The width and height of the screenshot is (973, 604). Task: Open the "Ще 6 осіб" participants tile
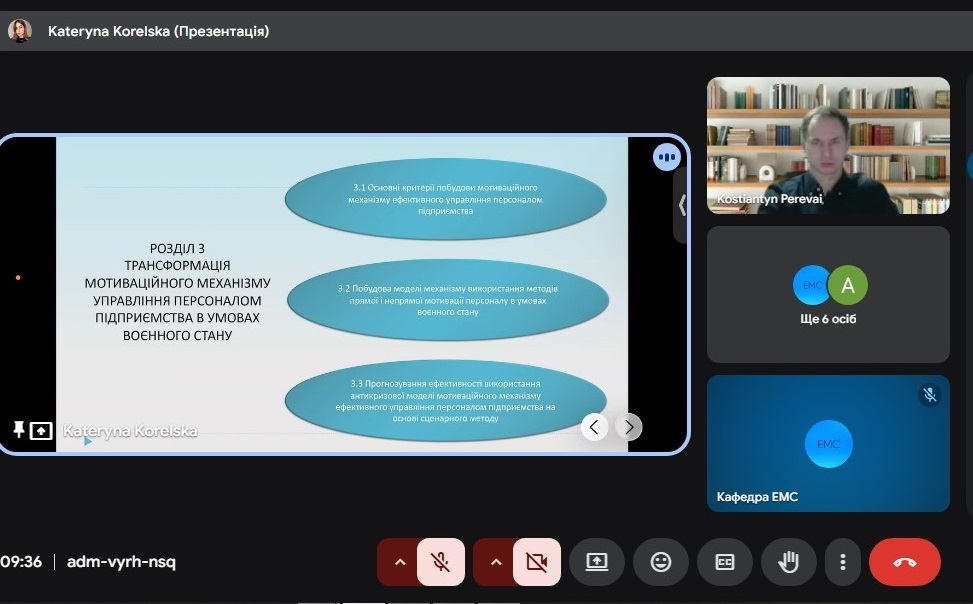[828, 294]
